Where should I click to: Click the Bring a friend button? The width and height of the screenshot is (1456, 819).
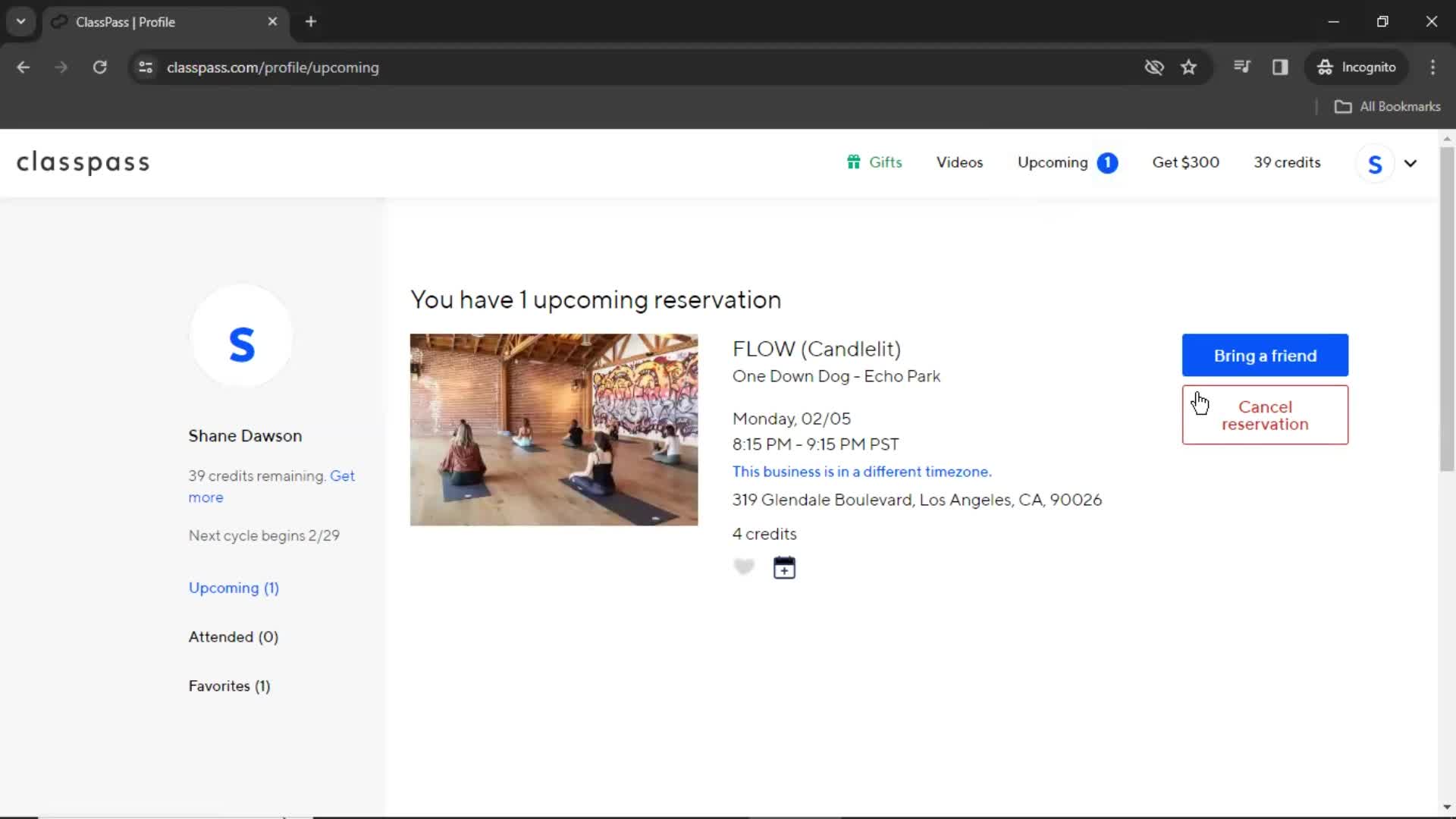(x=1265, y=355)
